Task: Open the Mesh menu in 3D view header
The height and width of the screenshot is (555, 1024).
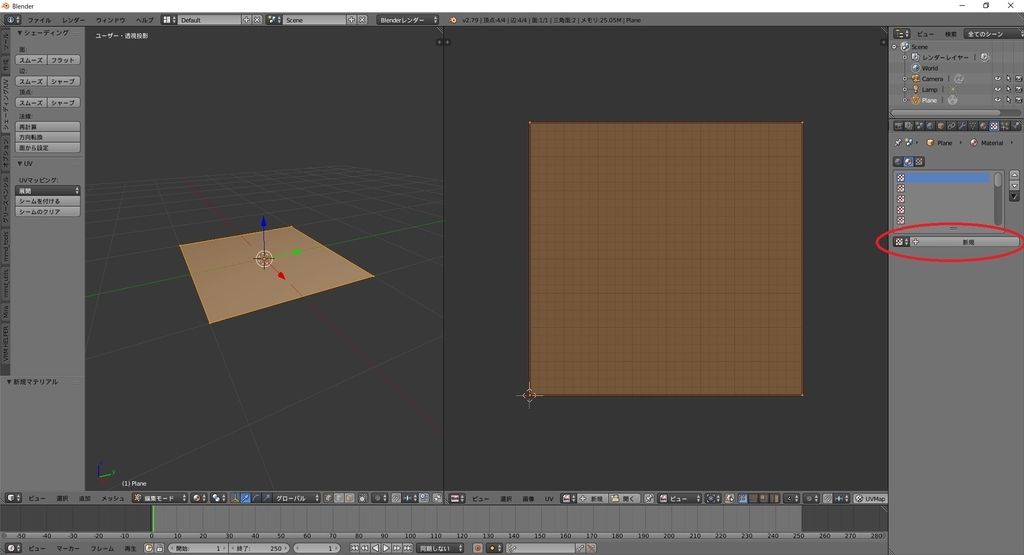Action: click(112, 498)
